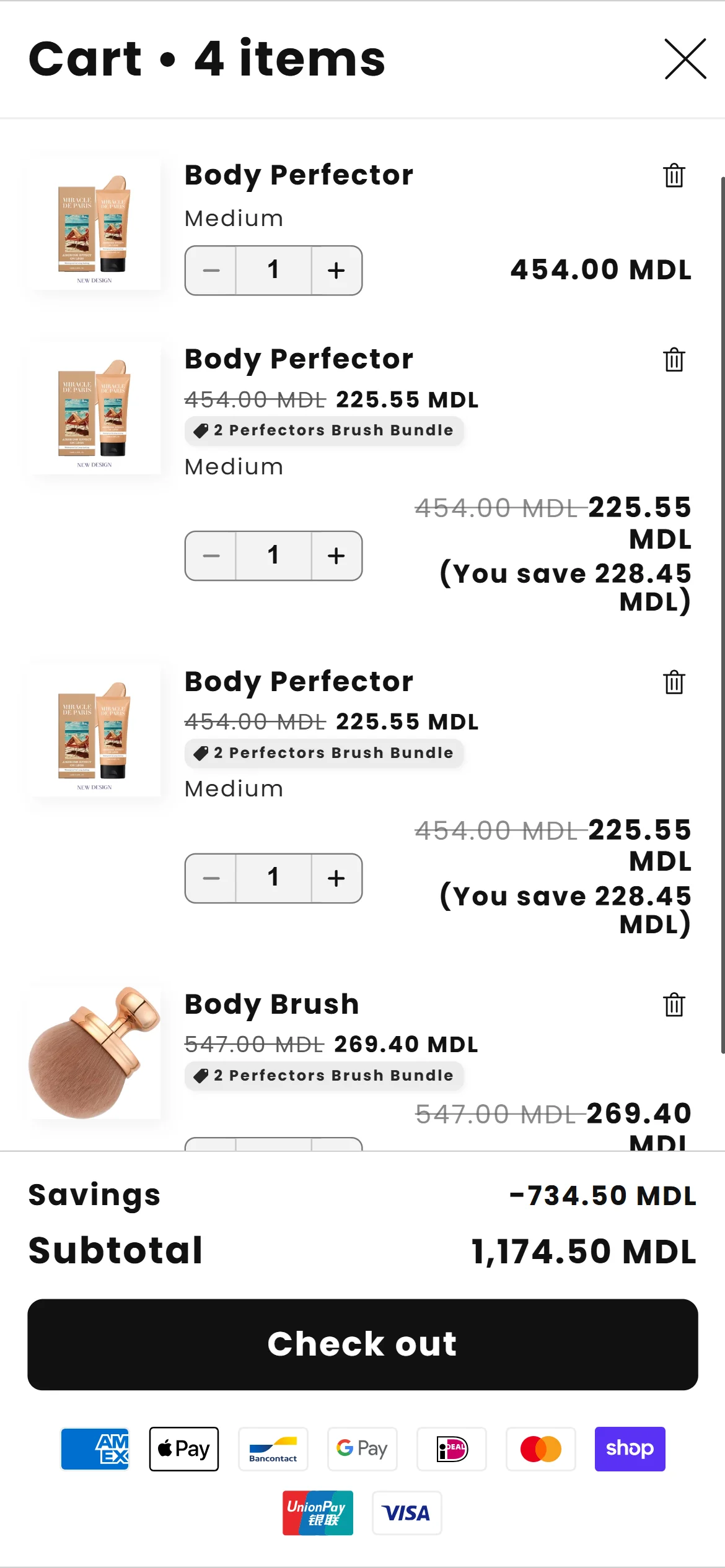The image size is (725, 1568).
Task: Remove the second Body Perfector using its trash icon
Action: [x=674, y=359]
